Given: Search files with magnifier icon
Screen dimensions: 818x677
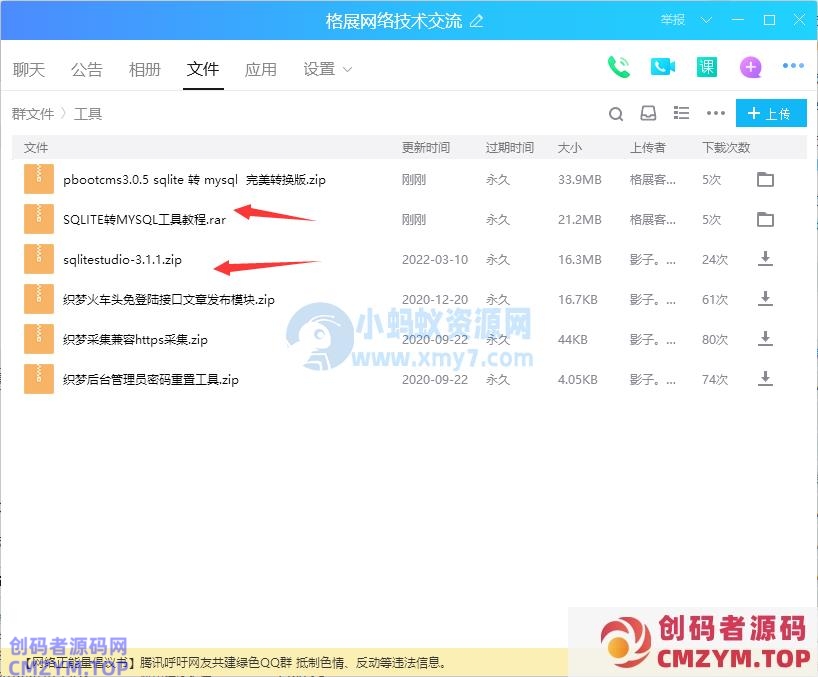Looking at the screenshot, I should coord(616,114).
